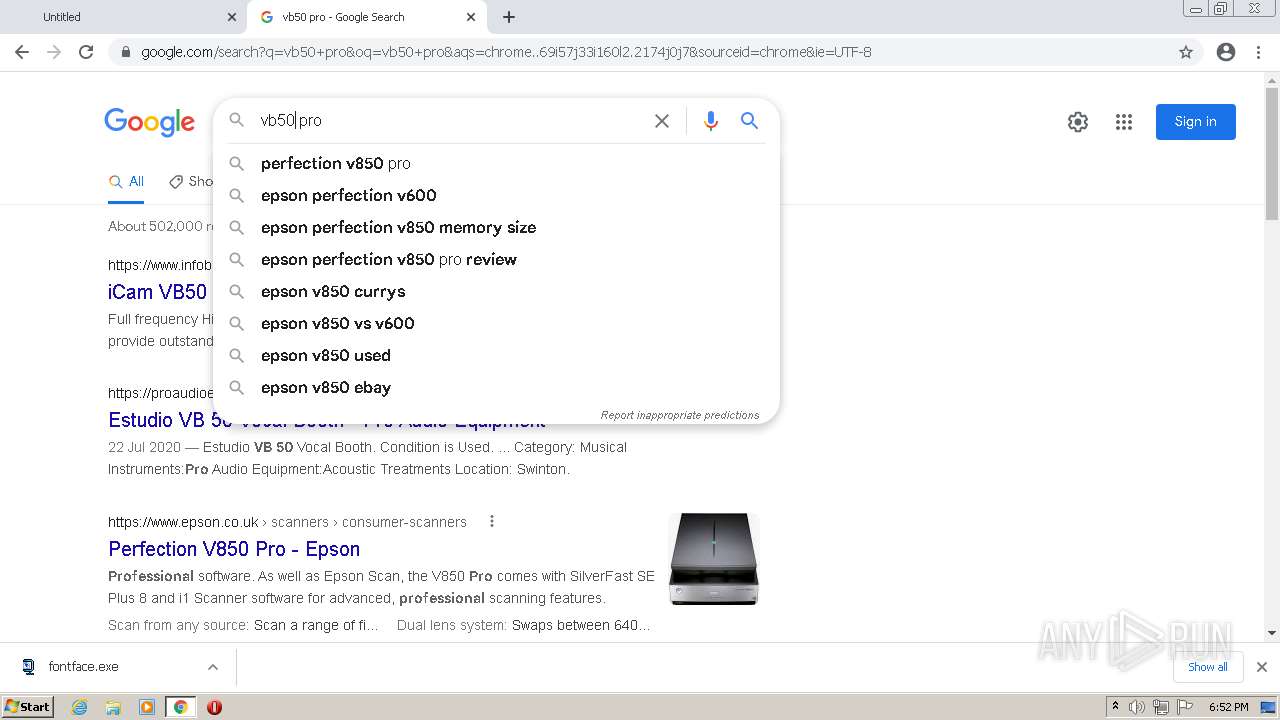Open the downloaded fontface.exe file
The image size is (1280, 720).
84,667
